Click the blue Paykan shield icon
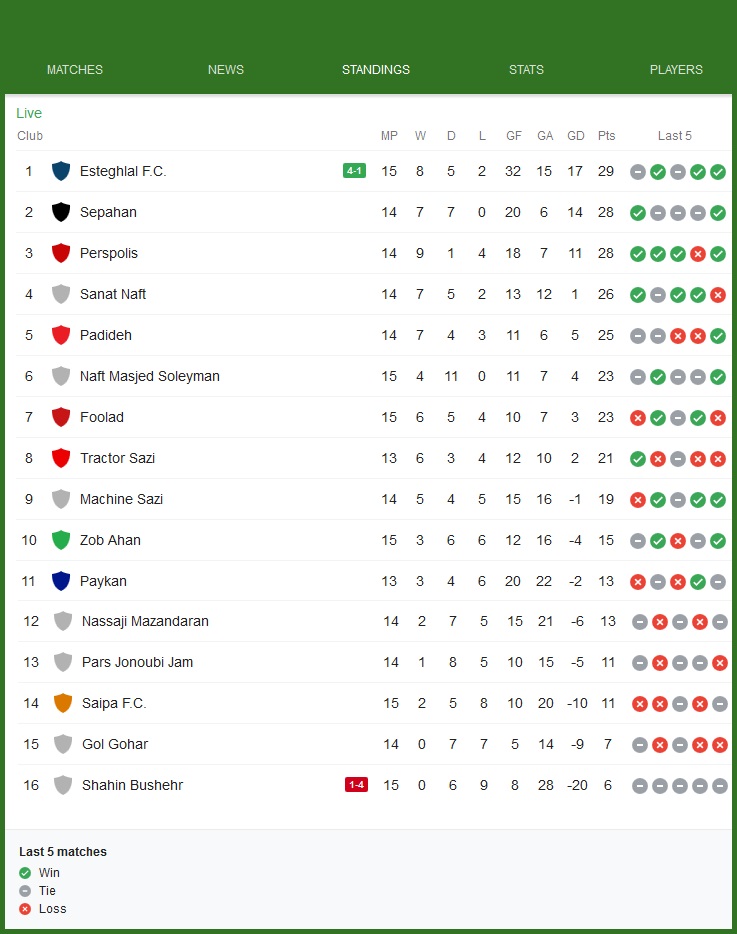 61,581
